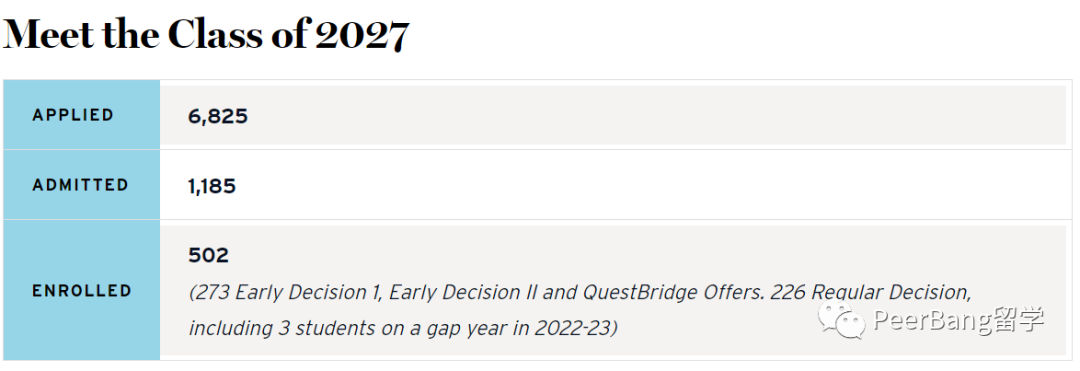Click the white admitted data row

click(613, 185)
